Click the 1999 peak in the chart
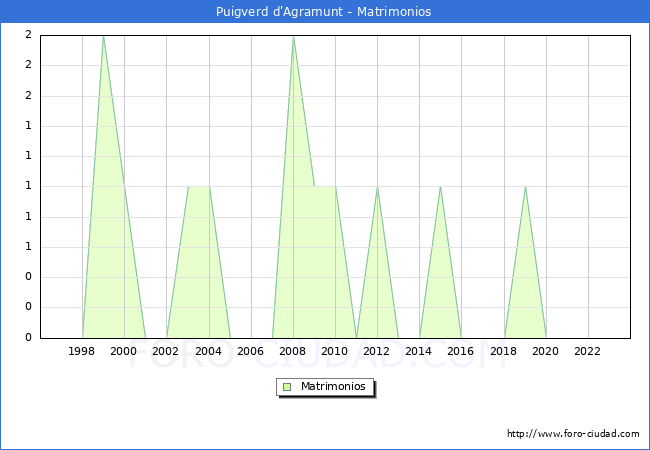The width and height of the screenshot is (650, 450). [103, 36]
